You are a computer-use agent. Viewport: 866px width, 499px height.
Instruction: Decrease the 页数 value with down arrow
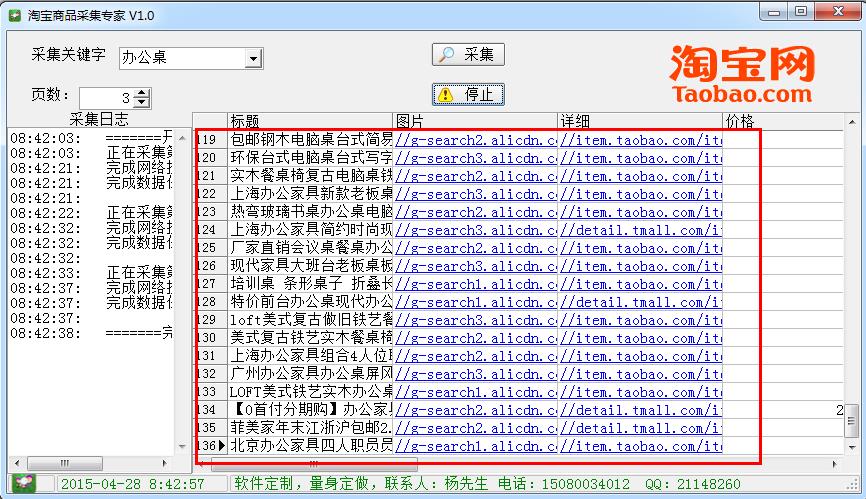pyautogui.click(x=142, y=102)
